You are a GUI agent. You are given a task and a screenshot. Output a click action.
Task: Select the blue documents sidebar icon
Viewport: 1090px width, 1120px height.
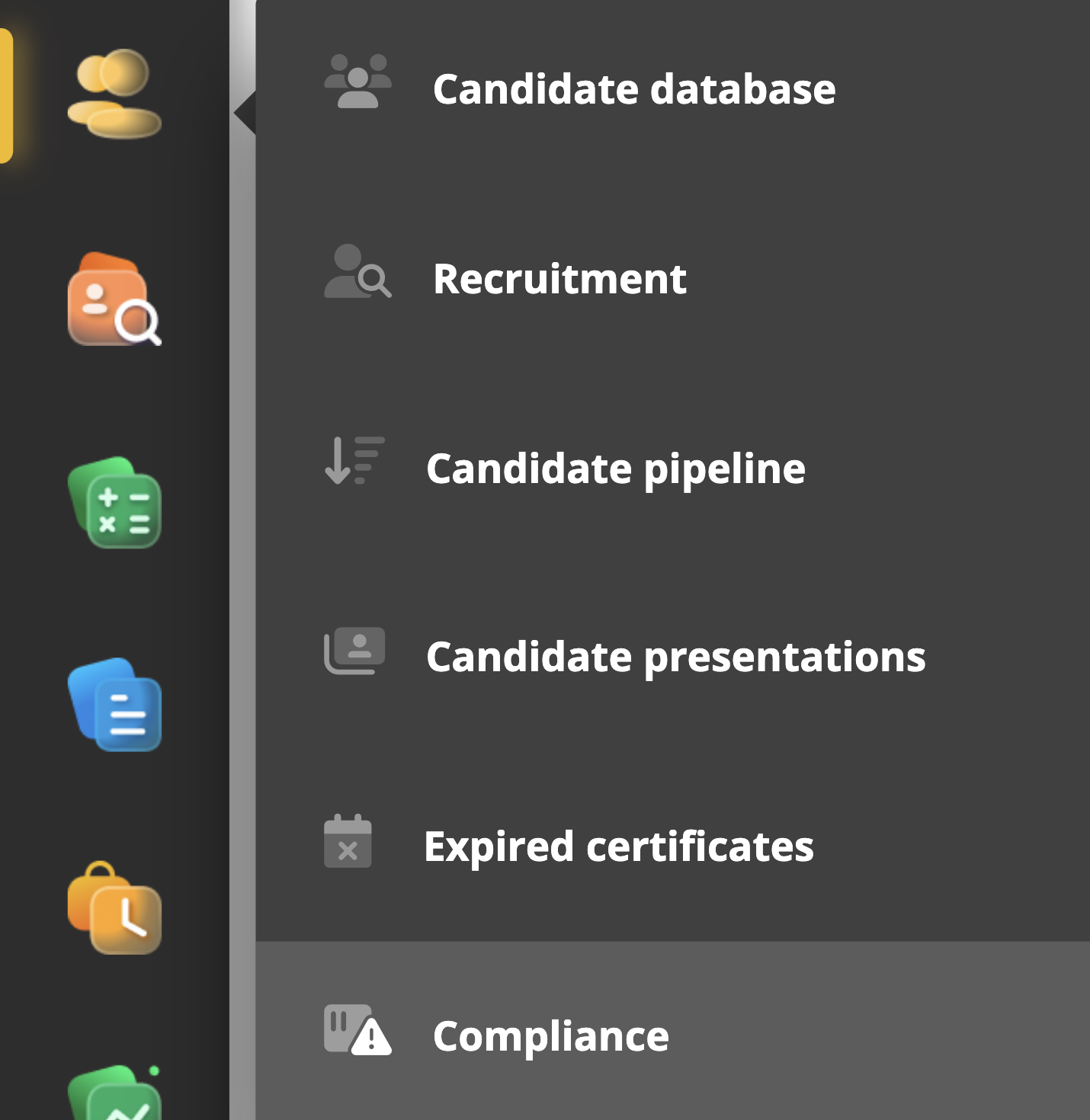[x=114, y=706]
